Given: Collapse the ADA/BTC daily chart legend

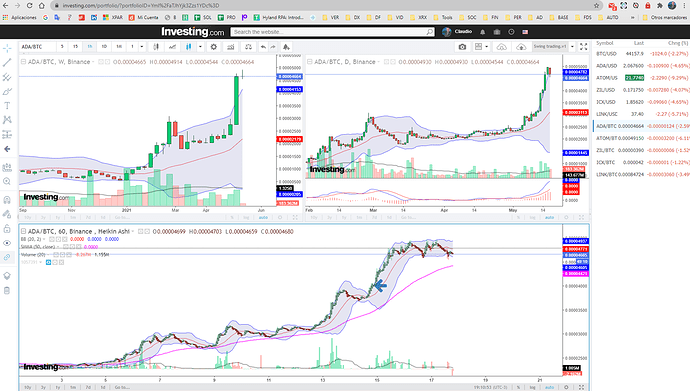Looking at the screenshot, I should click(x=310, y=62).
